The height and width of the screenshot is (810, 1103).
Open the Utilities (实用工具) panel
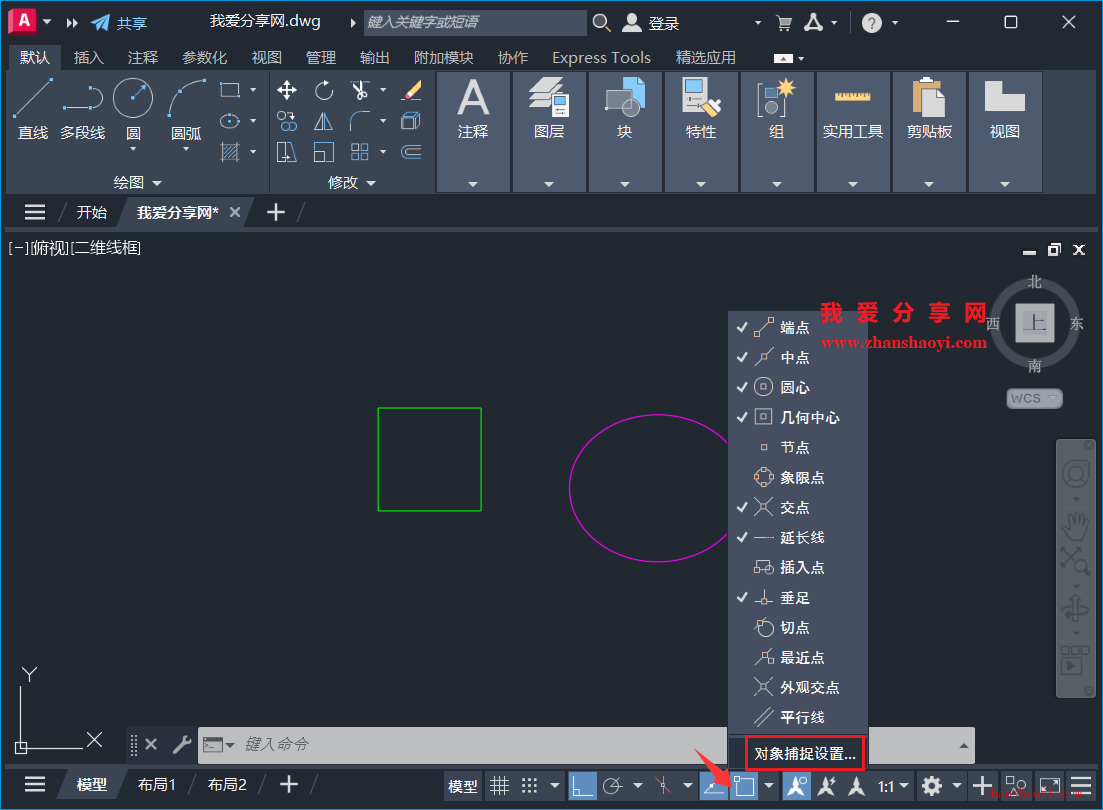pos(853,132)
